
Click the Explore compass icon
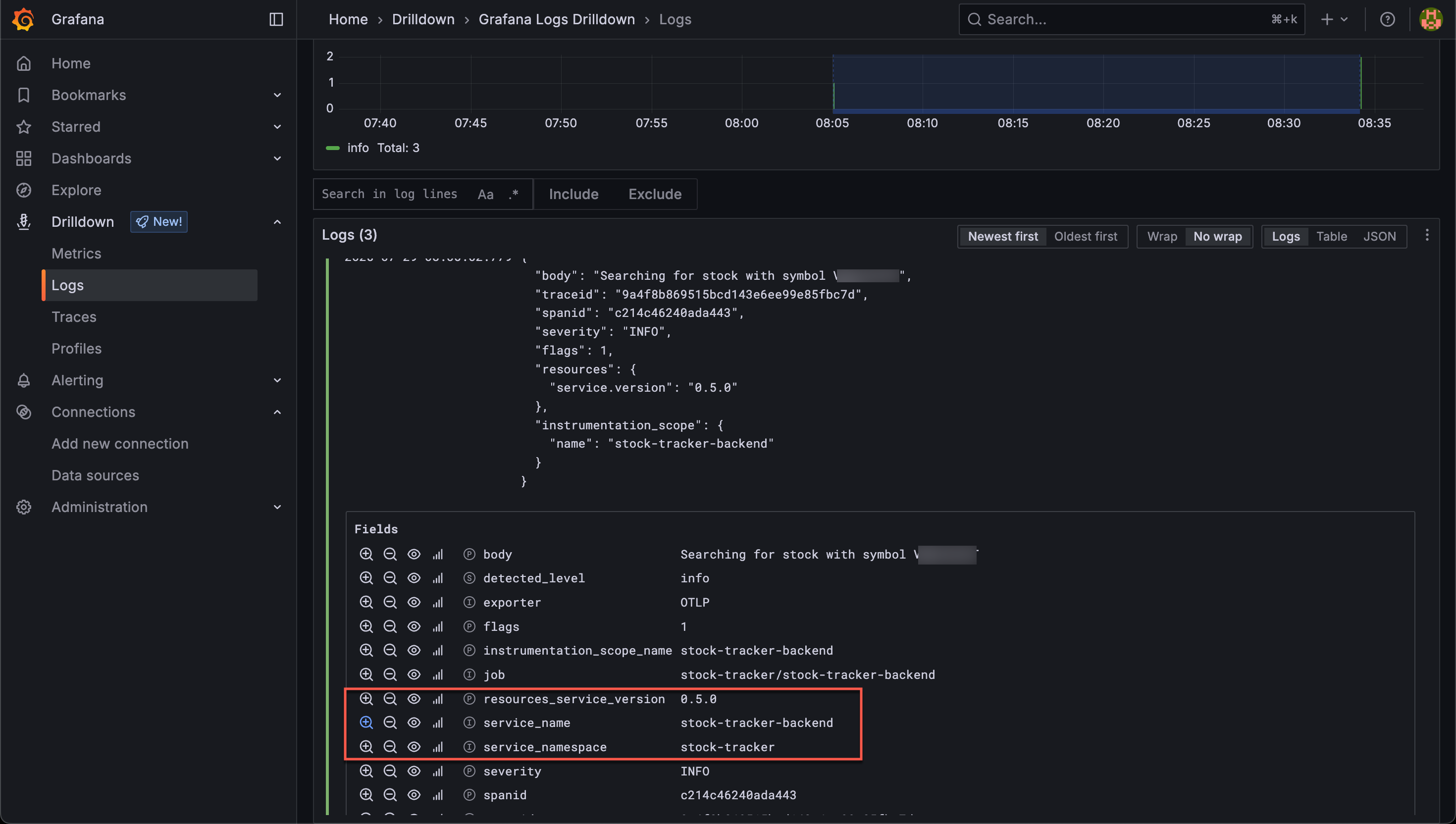tap(24, 190)
